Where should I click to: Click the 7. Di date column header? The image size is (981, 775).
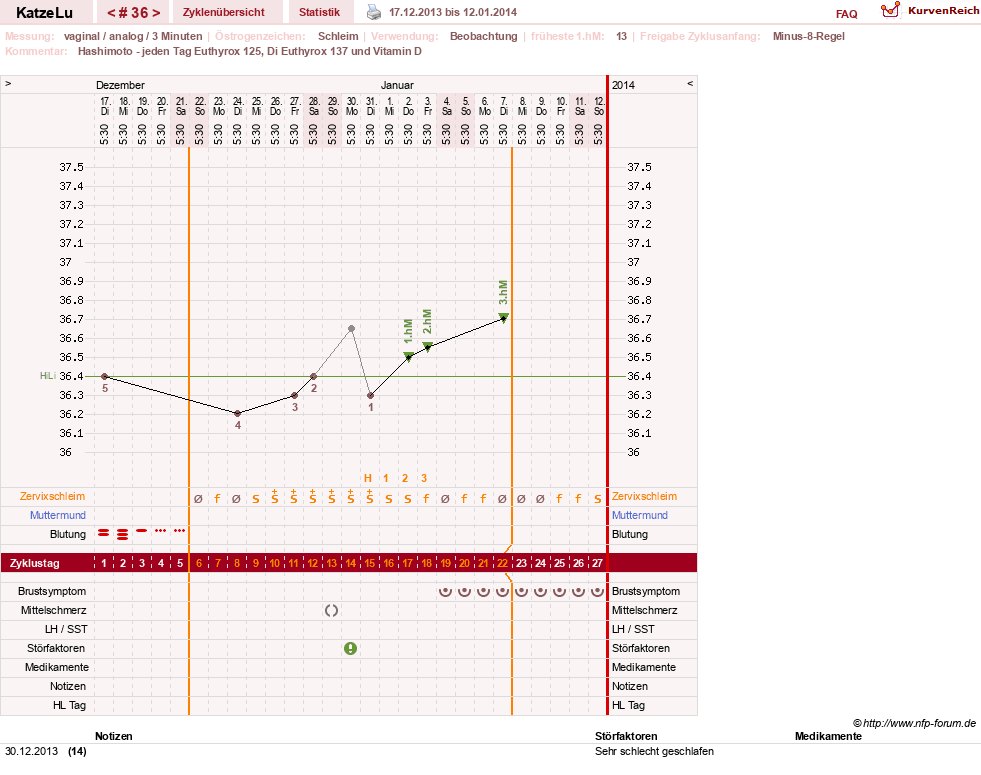point(504,106)
